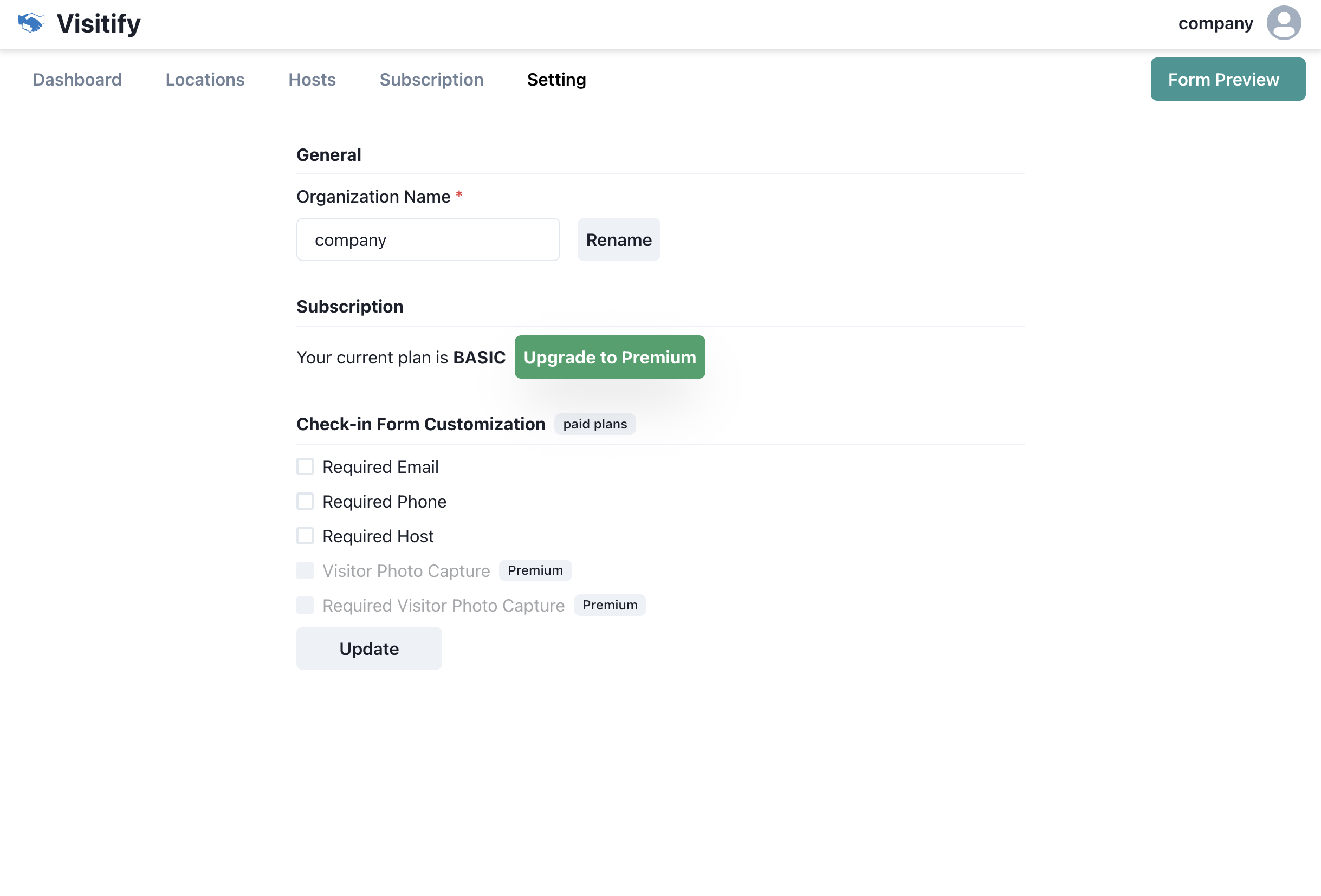Toggle the disabled Visitor Photo Capture checkbox
Viewport: 1321px width, 896px height.
click(305, 570)
